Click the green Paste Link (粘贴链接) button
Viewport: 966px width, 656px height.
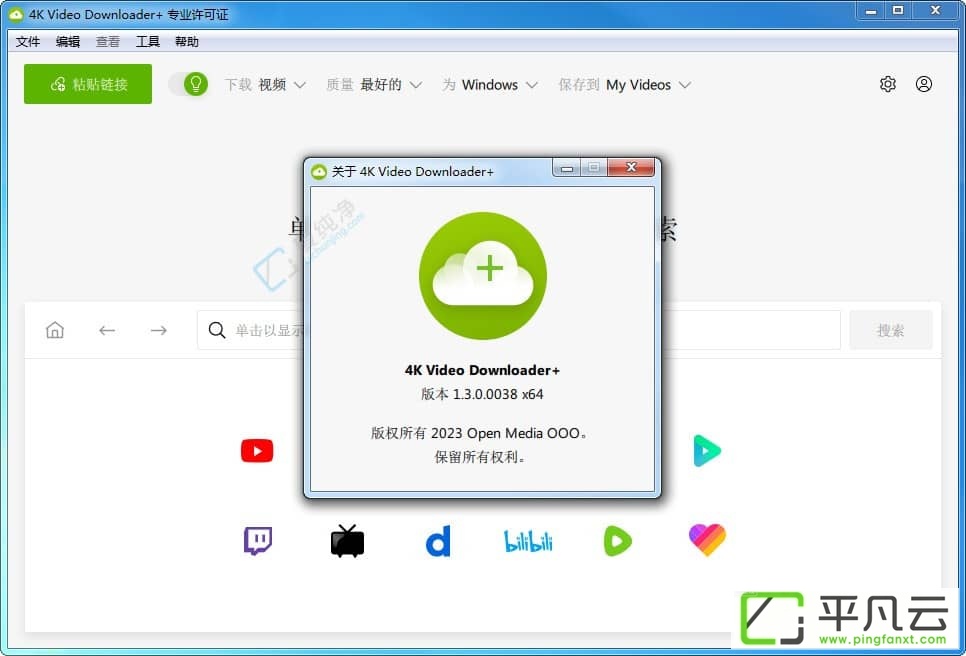[x=87, y=84]
